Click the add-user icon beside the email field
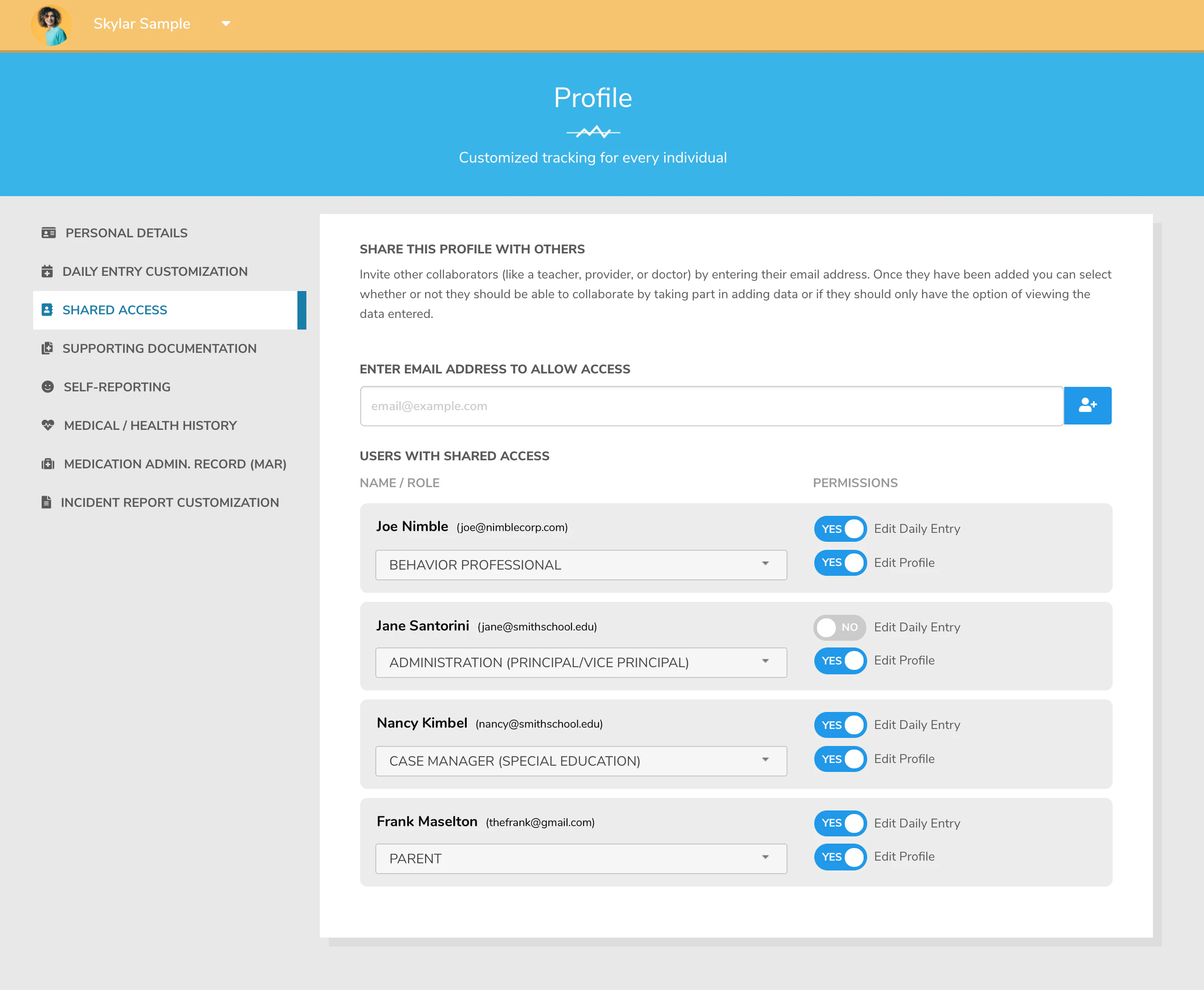The image size is (1204, 990). pos(1087,406)
